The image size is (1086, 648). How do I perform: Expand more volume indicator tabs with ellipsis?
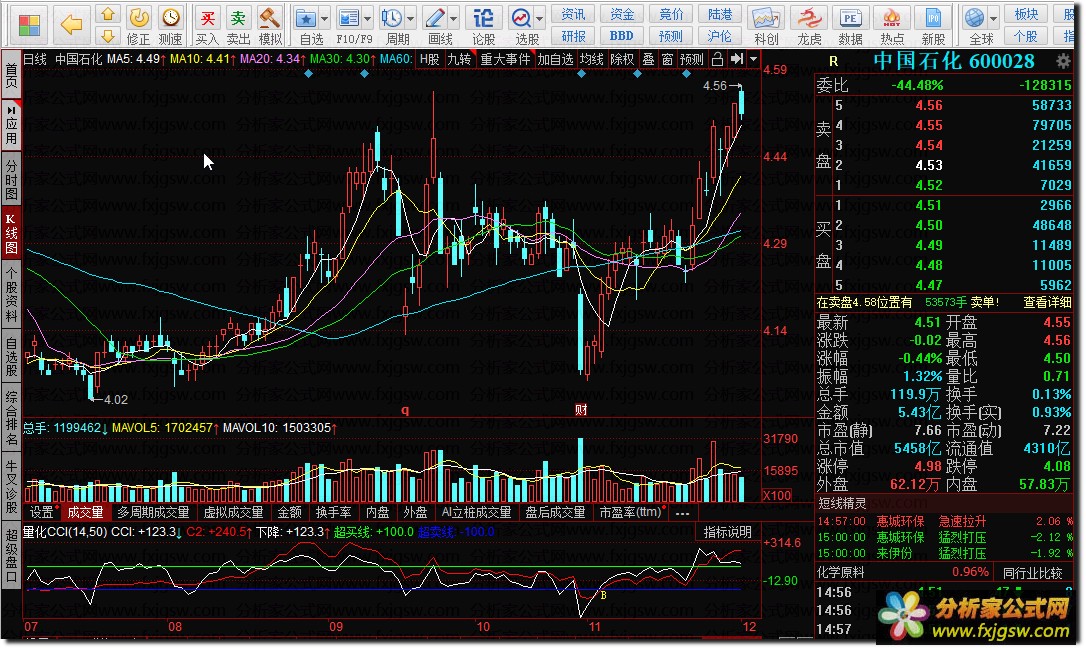pos(682,513)
